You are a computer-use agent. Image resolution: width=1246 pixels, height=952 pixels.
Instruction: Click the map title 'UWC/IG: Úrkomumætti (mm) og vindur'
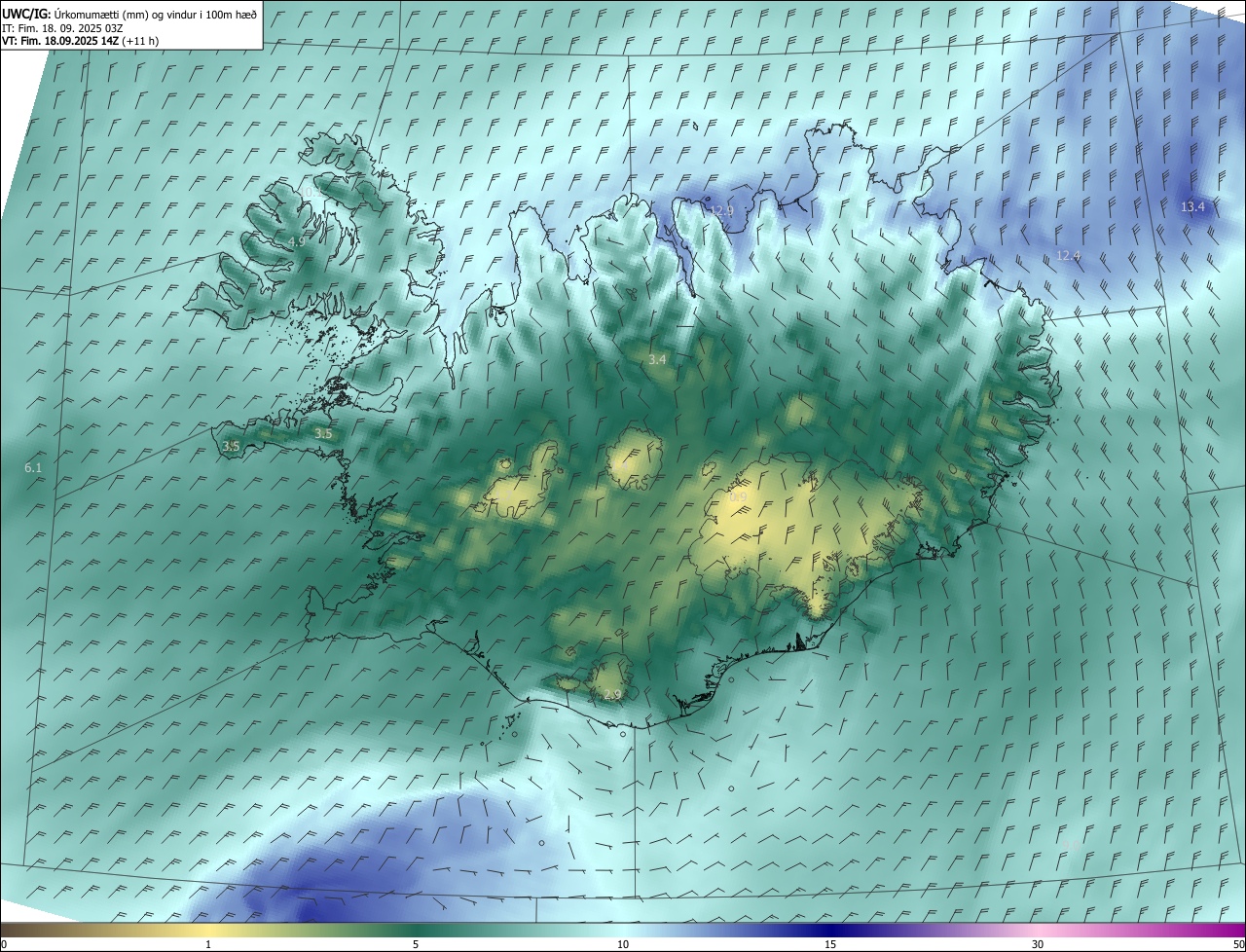[129, 14]
